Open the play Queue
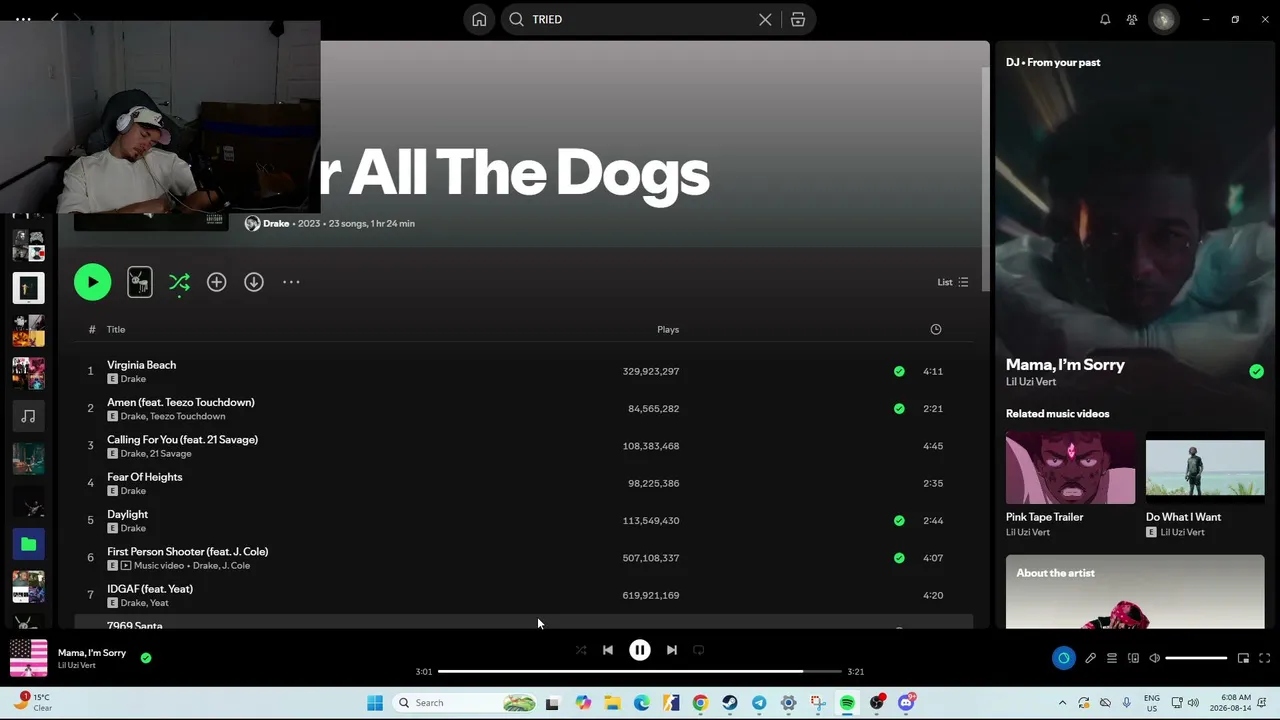 (x=1112, y=658)
